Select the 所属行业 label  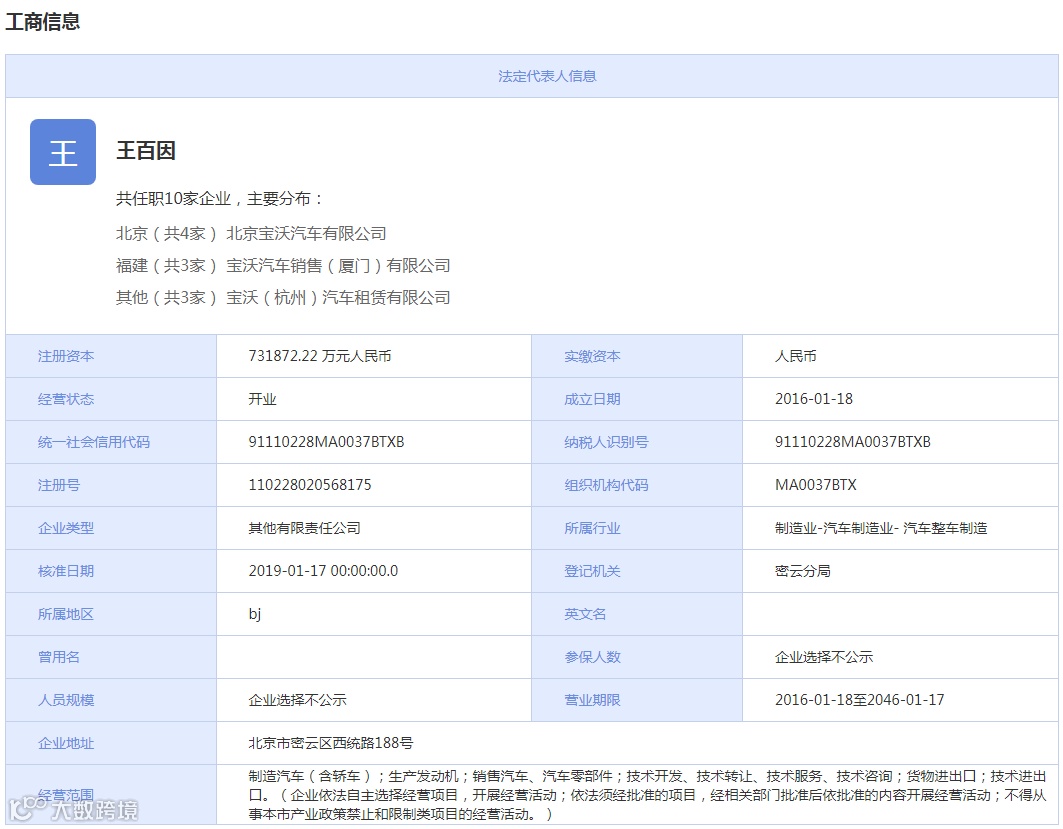click(593, 528)
